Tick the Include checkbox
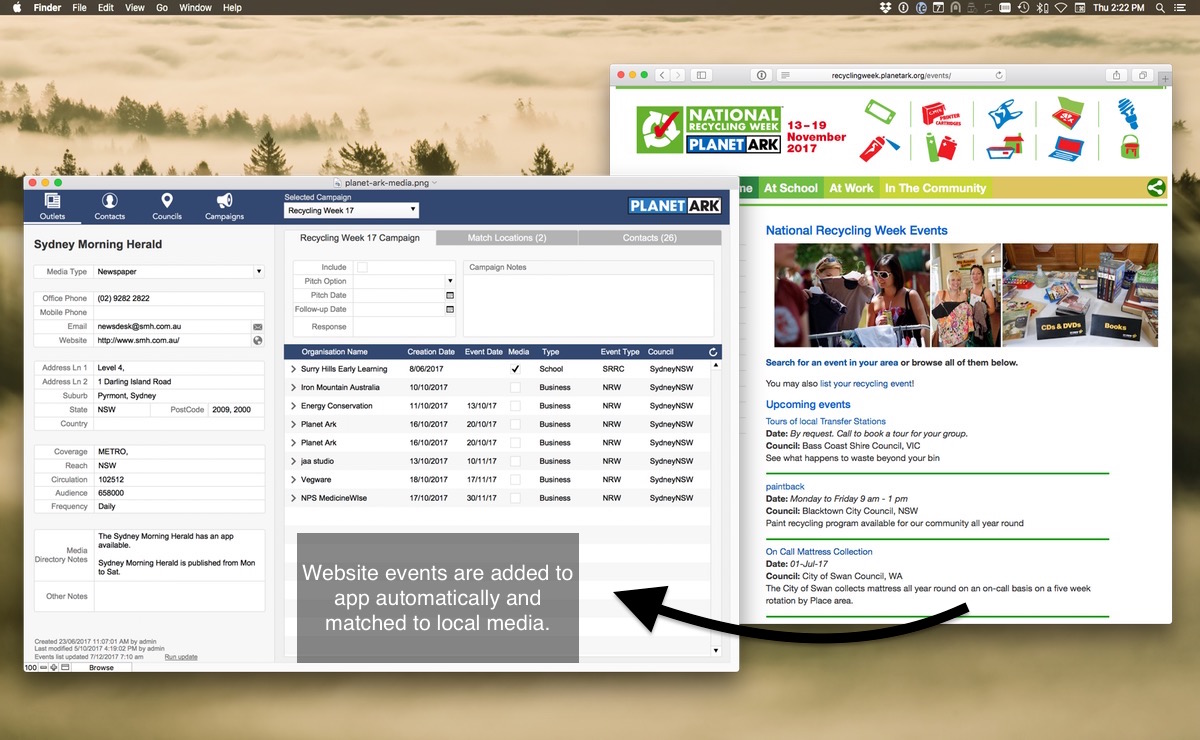This screenshot has height=740, width=1200. coord(362,267)
